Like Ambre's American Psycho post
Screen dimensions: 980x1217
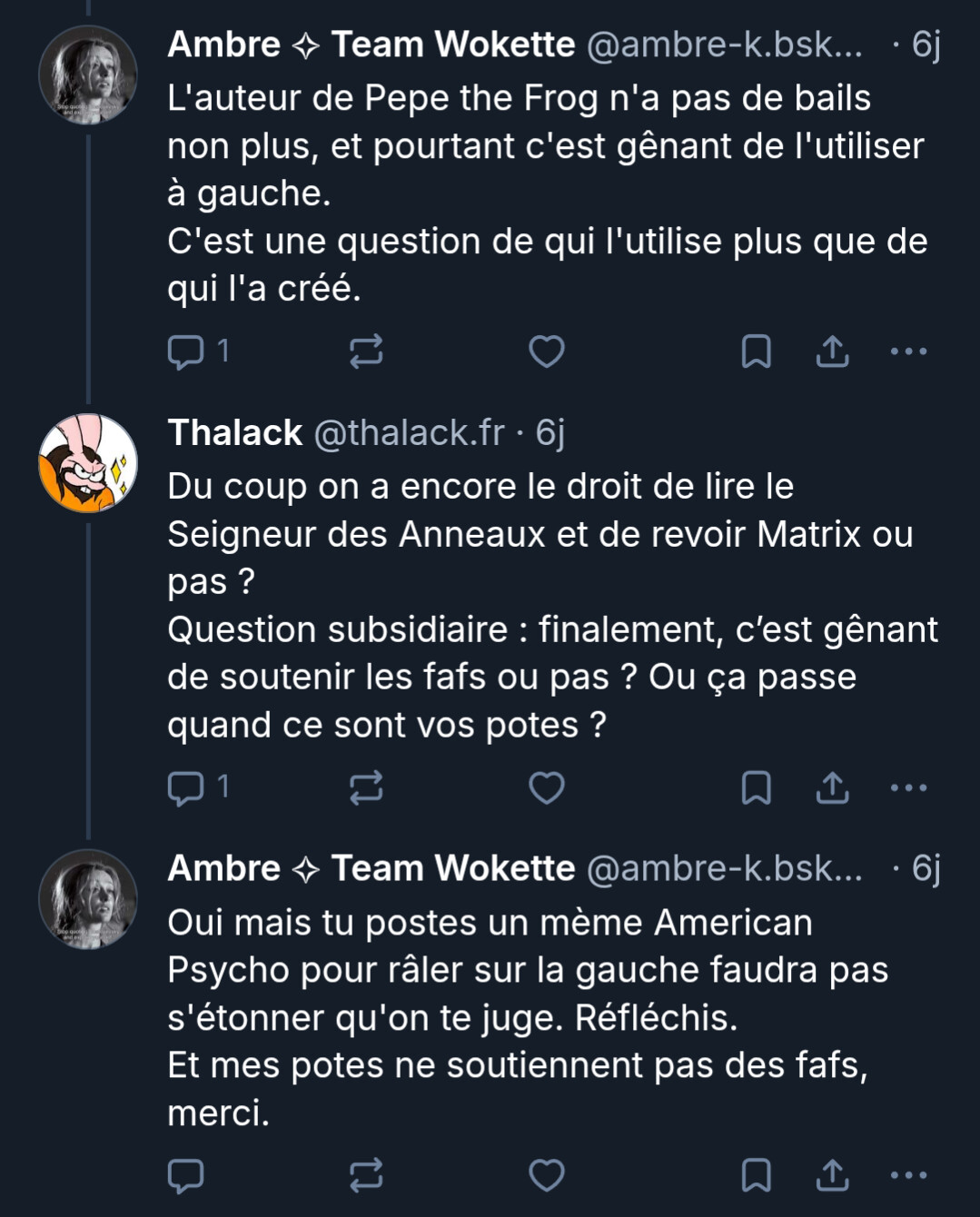pos(547,1175)
